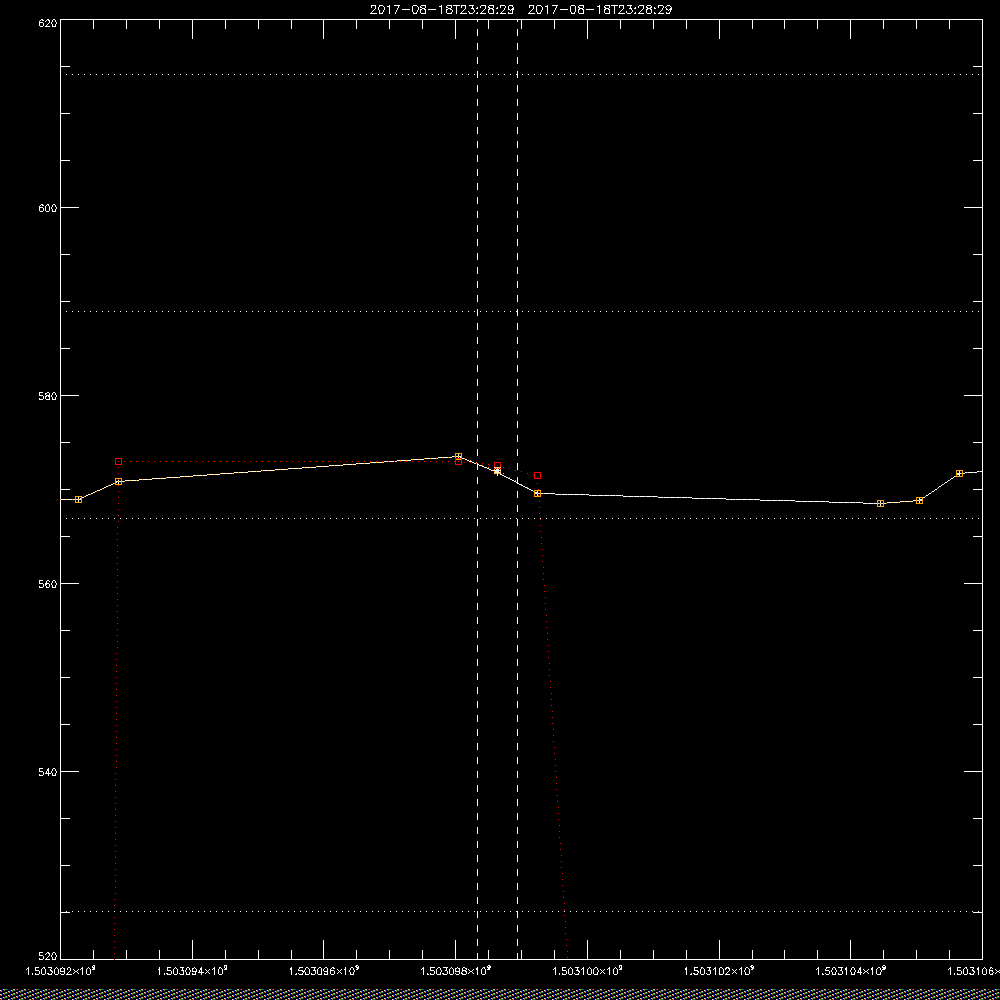Click the "620" y-axis label

click(48, 23)
